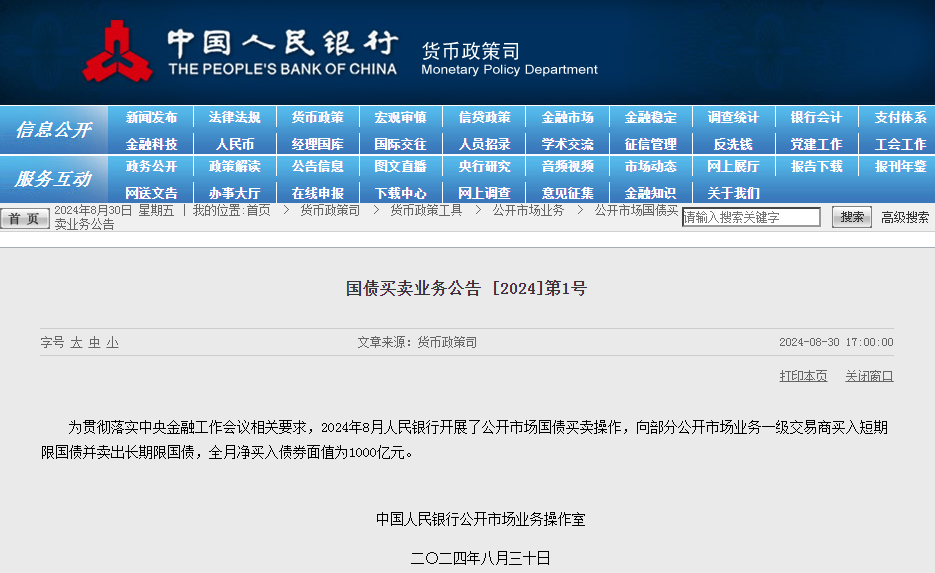This screenshot has width=935, height=573.
Task: Click 文章来源：货币政策司 text
Action: point(417,342)
